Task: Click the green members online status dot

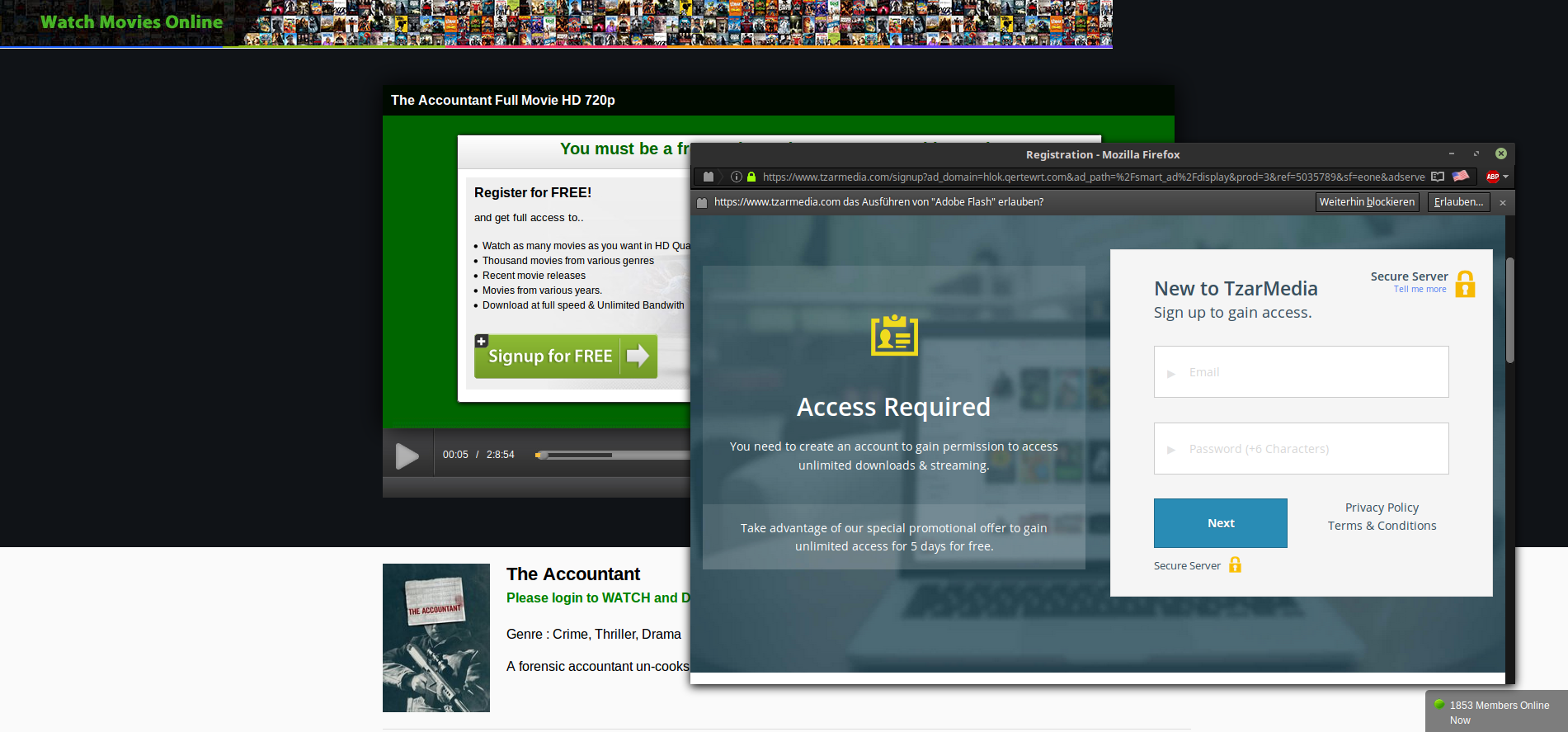Action: click(x=1439, y=705)
